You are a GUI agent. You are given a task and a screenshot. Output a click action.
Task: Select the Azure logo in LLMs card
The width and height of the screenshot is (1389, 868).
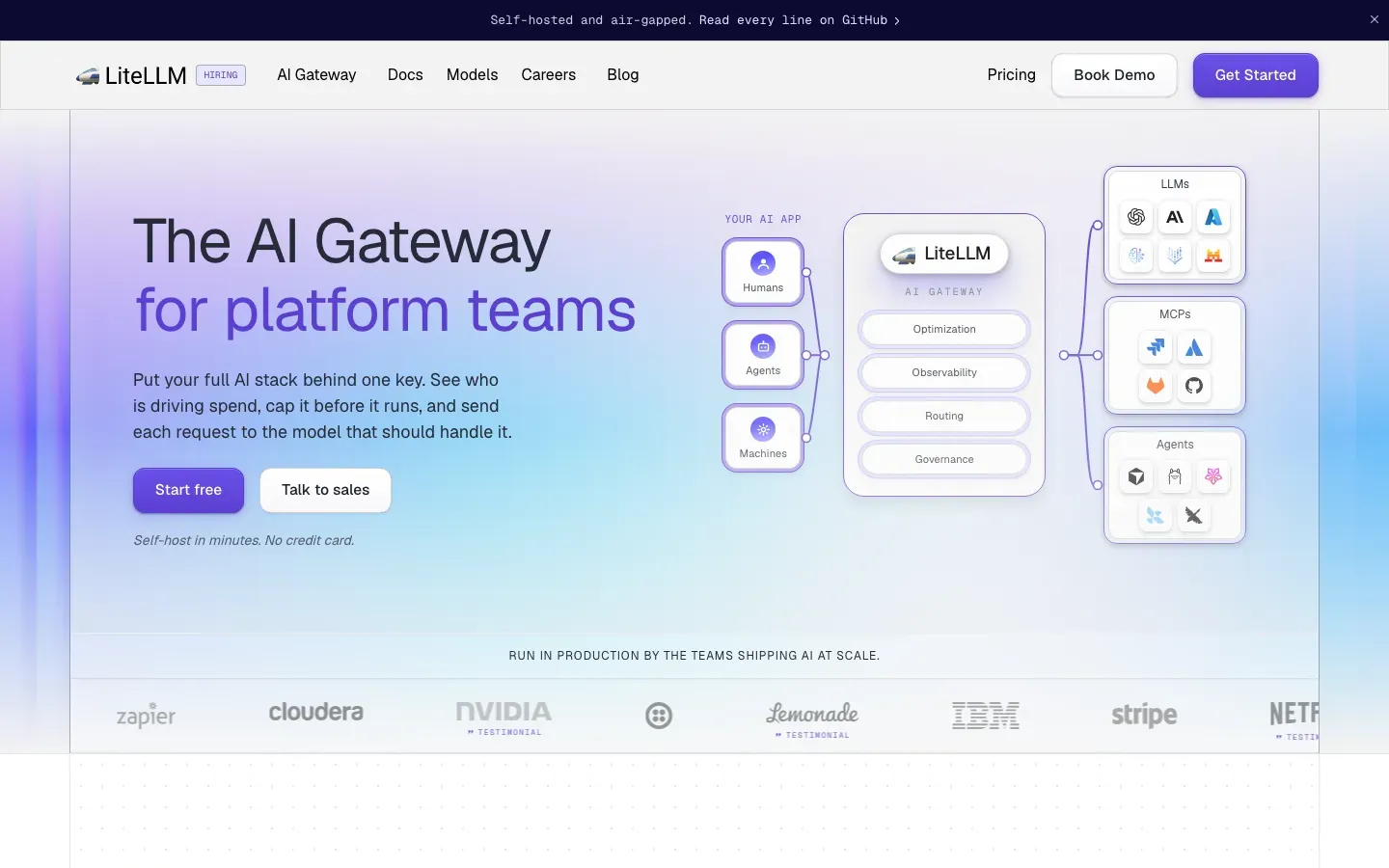[1213, 217]
